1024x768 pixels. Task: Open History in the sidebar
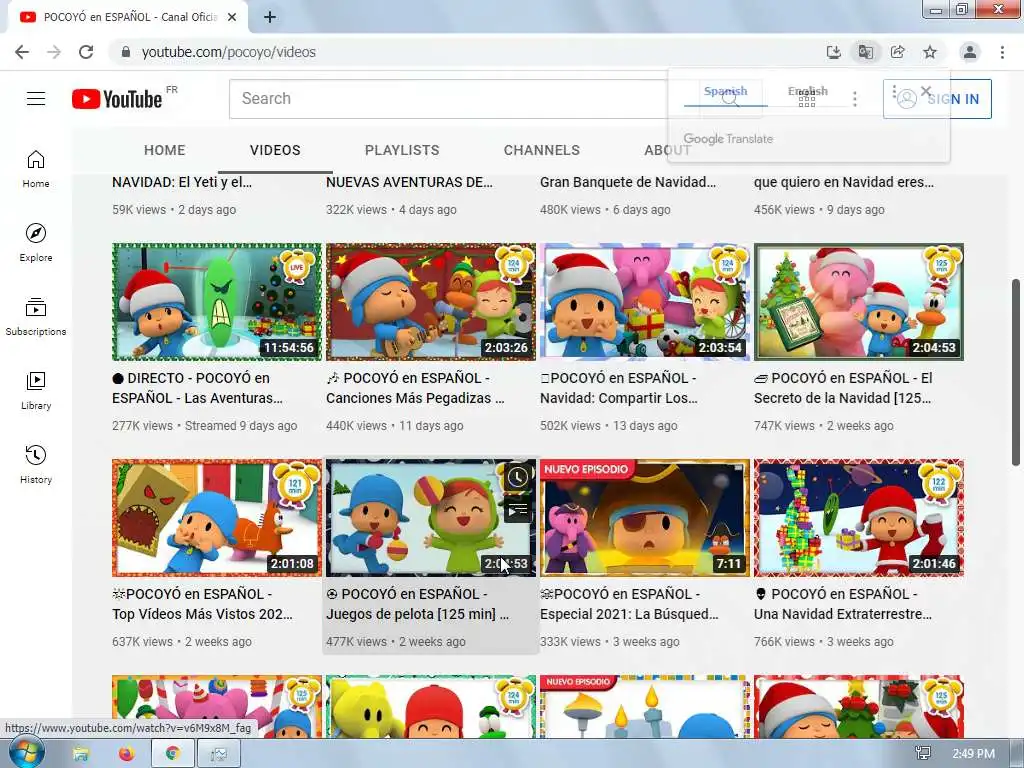(36, 464)
